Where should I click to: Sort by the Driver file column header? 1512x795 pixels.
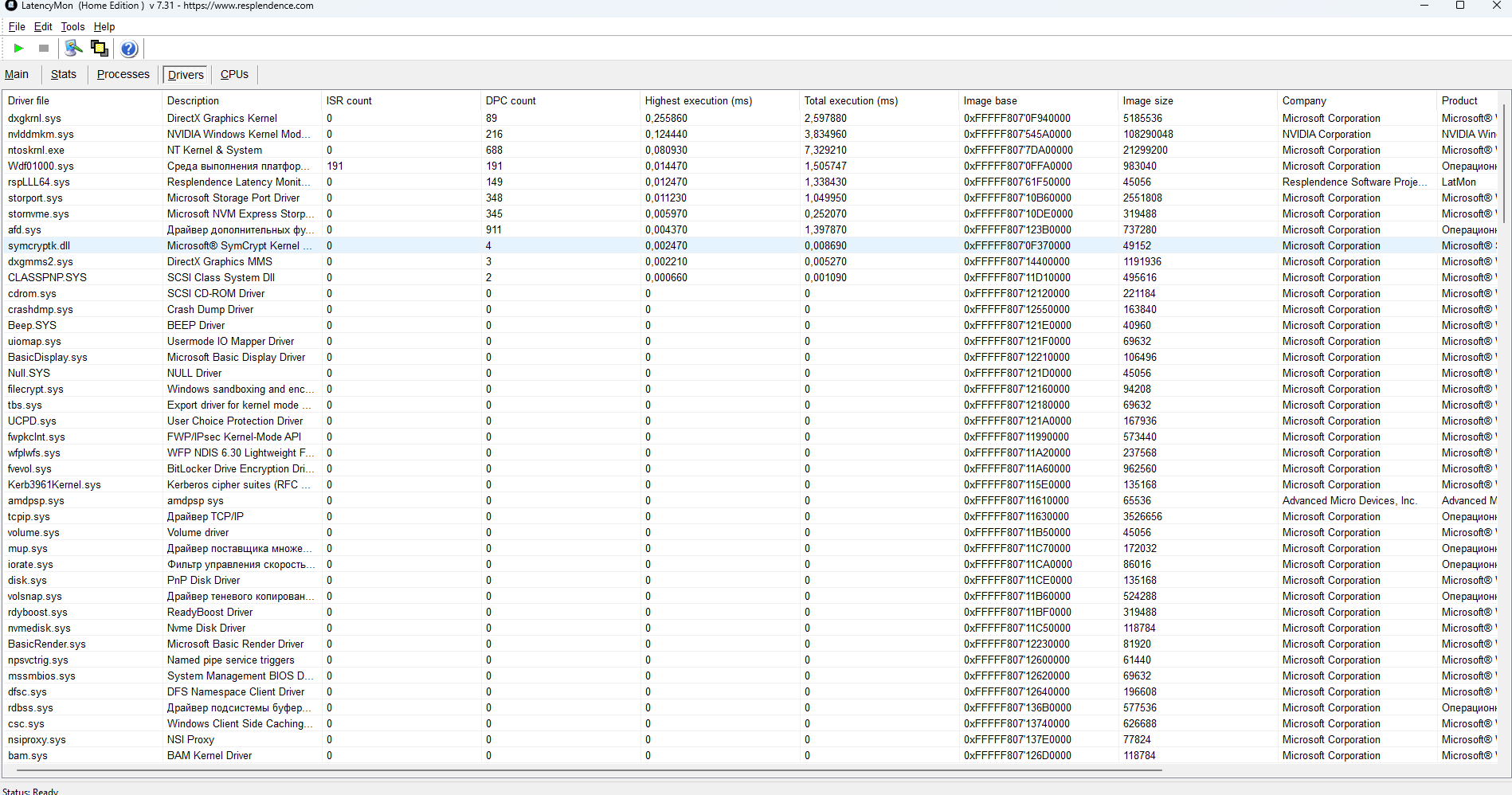pos(82,100)
